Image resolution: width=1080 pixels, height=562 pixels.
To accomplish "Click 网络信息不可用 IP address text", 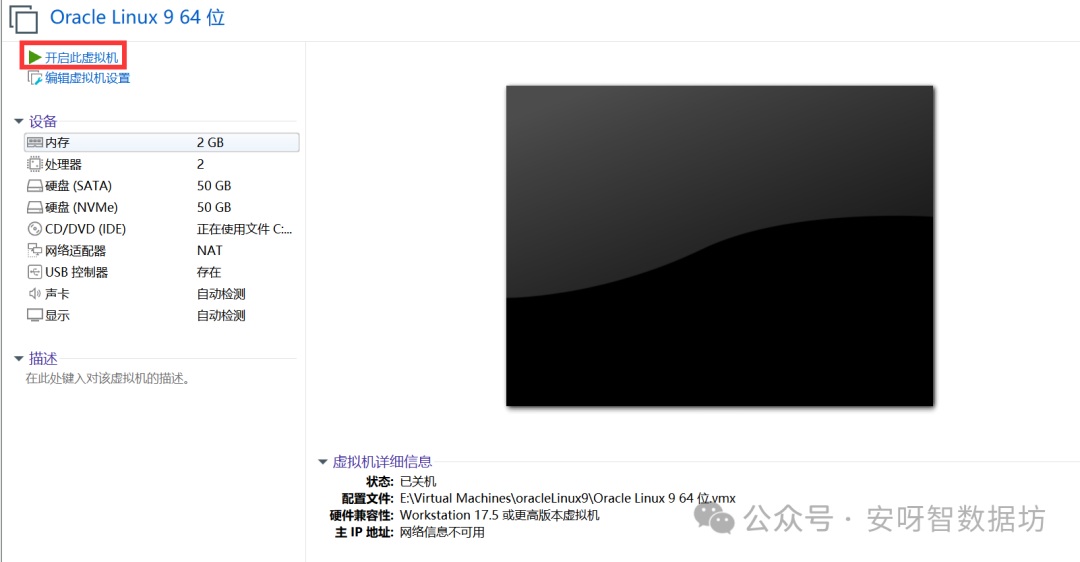I will pyautogui.click(x=442, y=532).
